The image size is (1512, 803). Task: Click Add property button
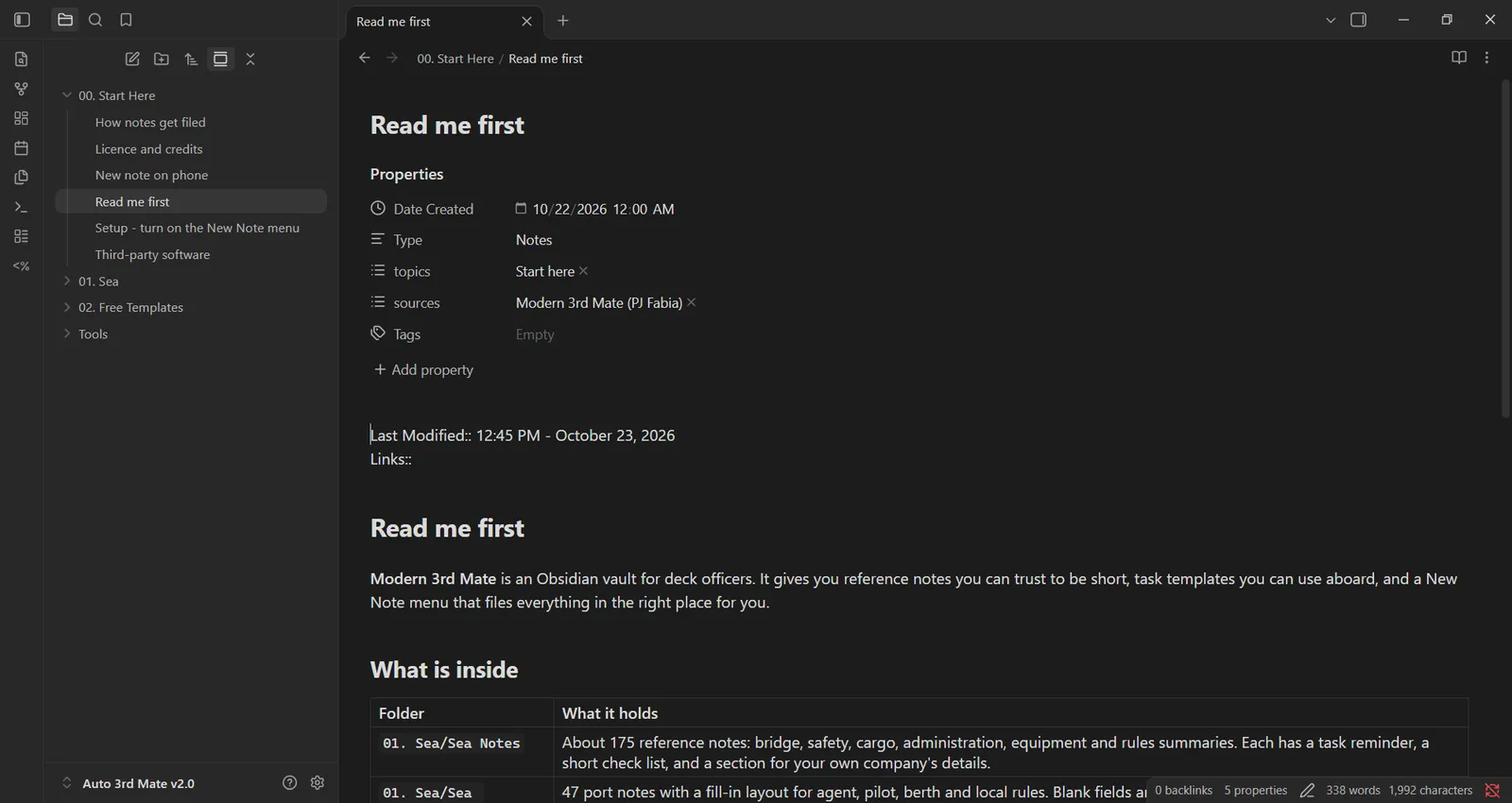pos(423,369)
